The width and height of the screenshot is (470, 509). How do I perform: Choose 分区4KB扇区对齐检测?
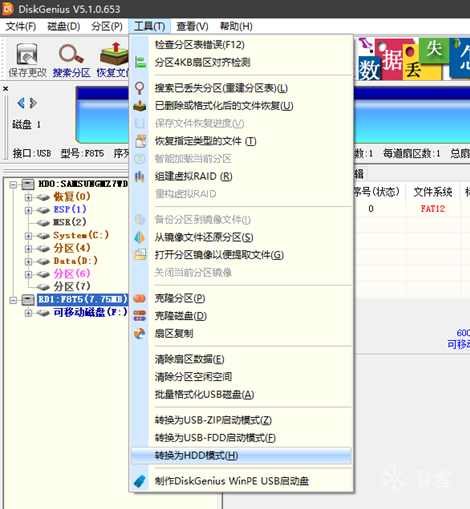(x=241, y=62)
